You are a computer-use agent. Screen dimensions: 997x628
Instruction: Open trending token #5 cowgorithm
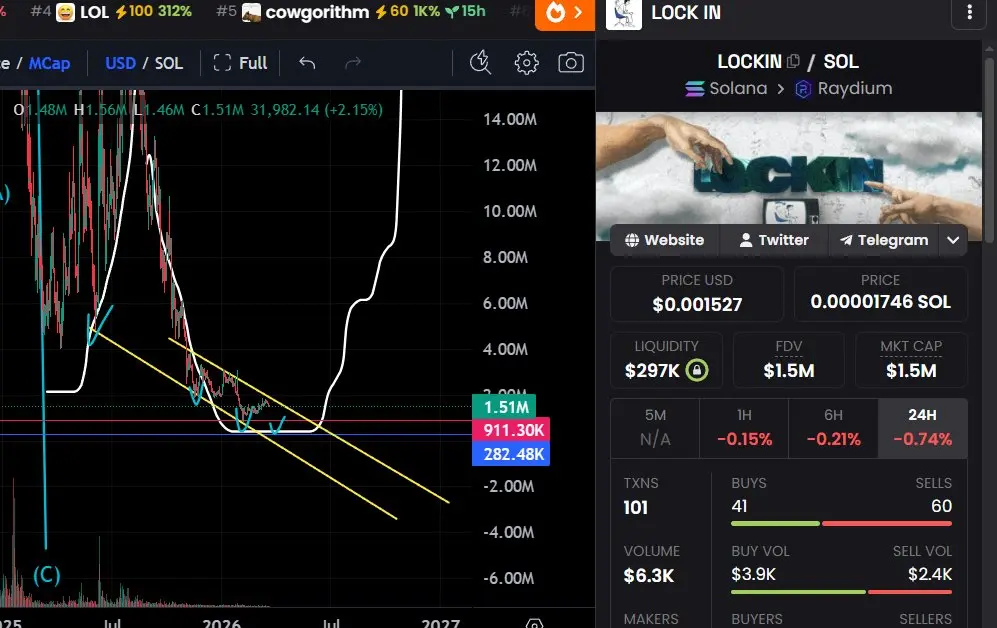(350, 11)
